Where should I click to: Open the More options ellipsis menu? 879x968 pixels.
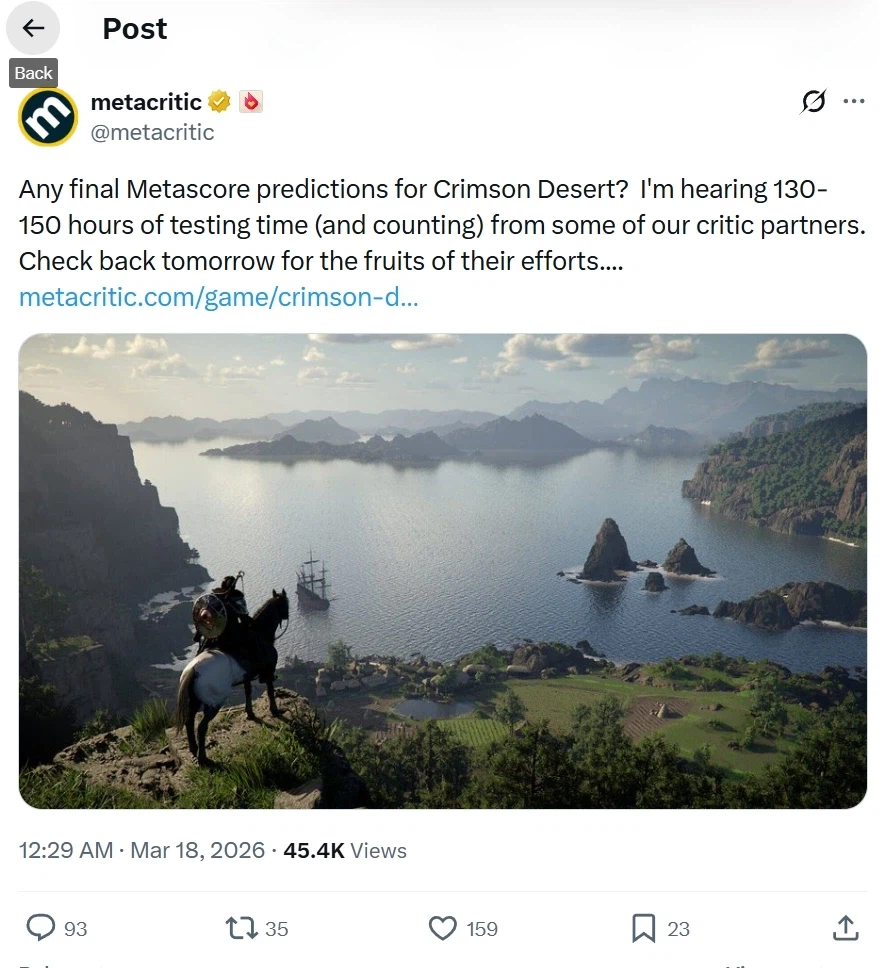(x=853, y=102)
